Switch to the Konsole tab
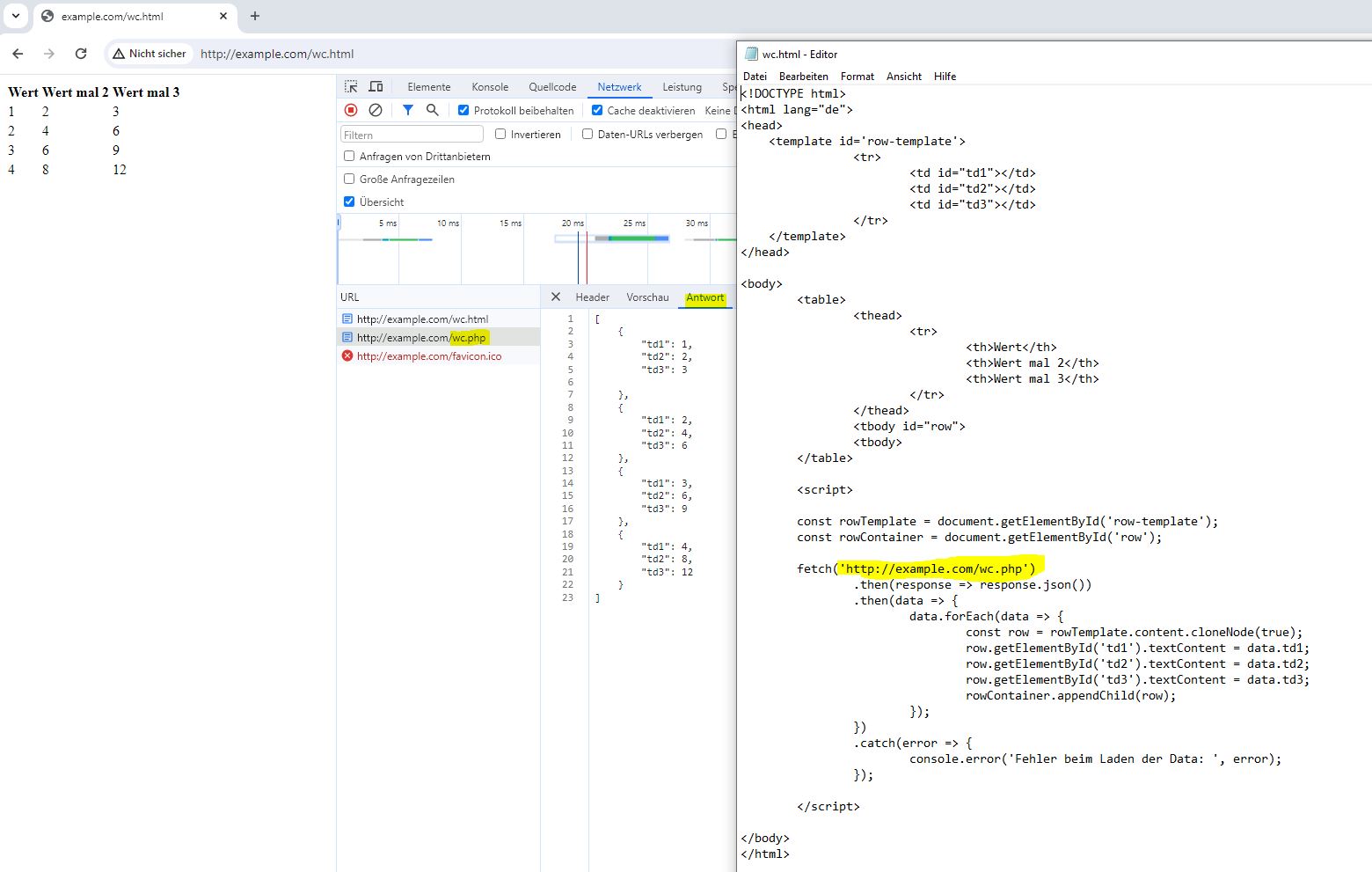1372x872 pixels. (x=490, y=87)
